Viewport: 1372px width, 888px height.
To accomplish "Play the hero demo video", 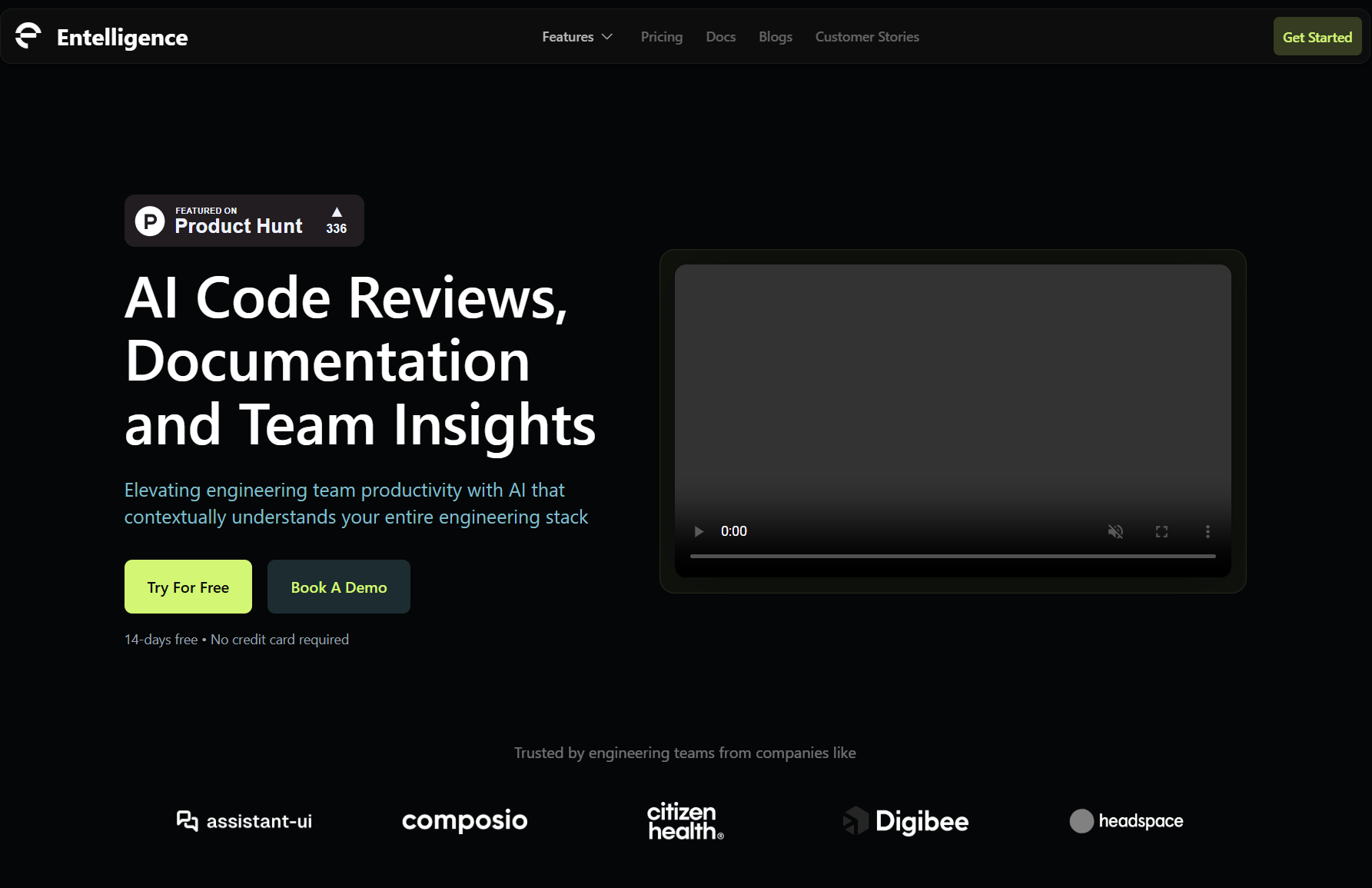I will point(699,531).
